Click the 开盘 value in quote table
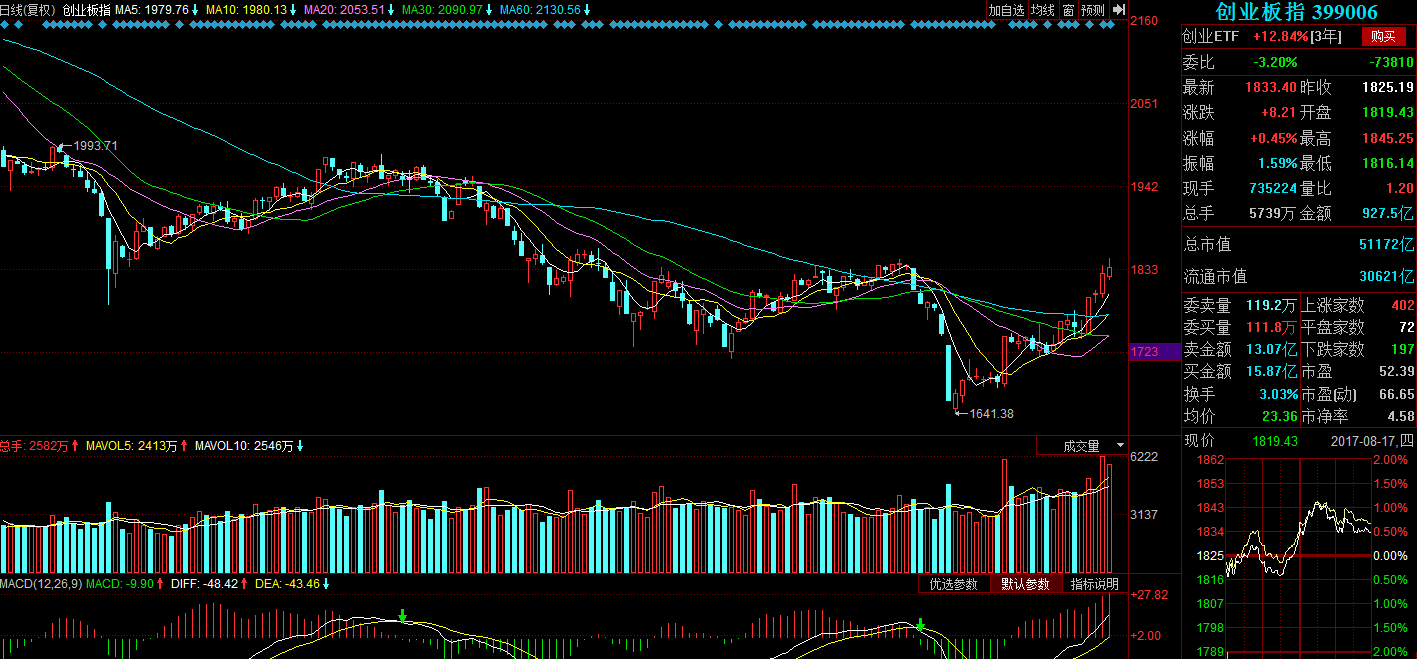This screenshot has height=659, width=1417. [1388, 112]
